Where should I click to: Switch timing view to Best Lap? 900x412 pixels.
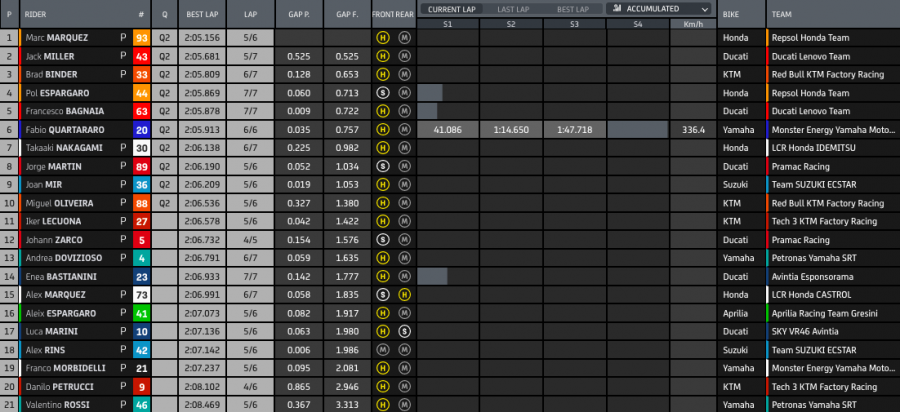click(574, 9)
